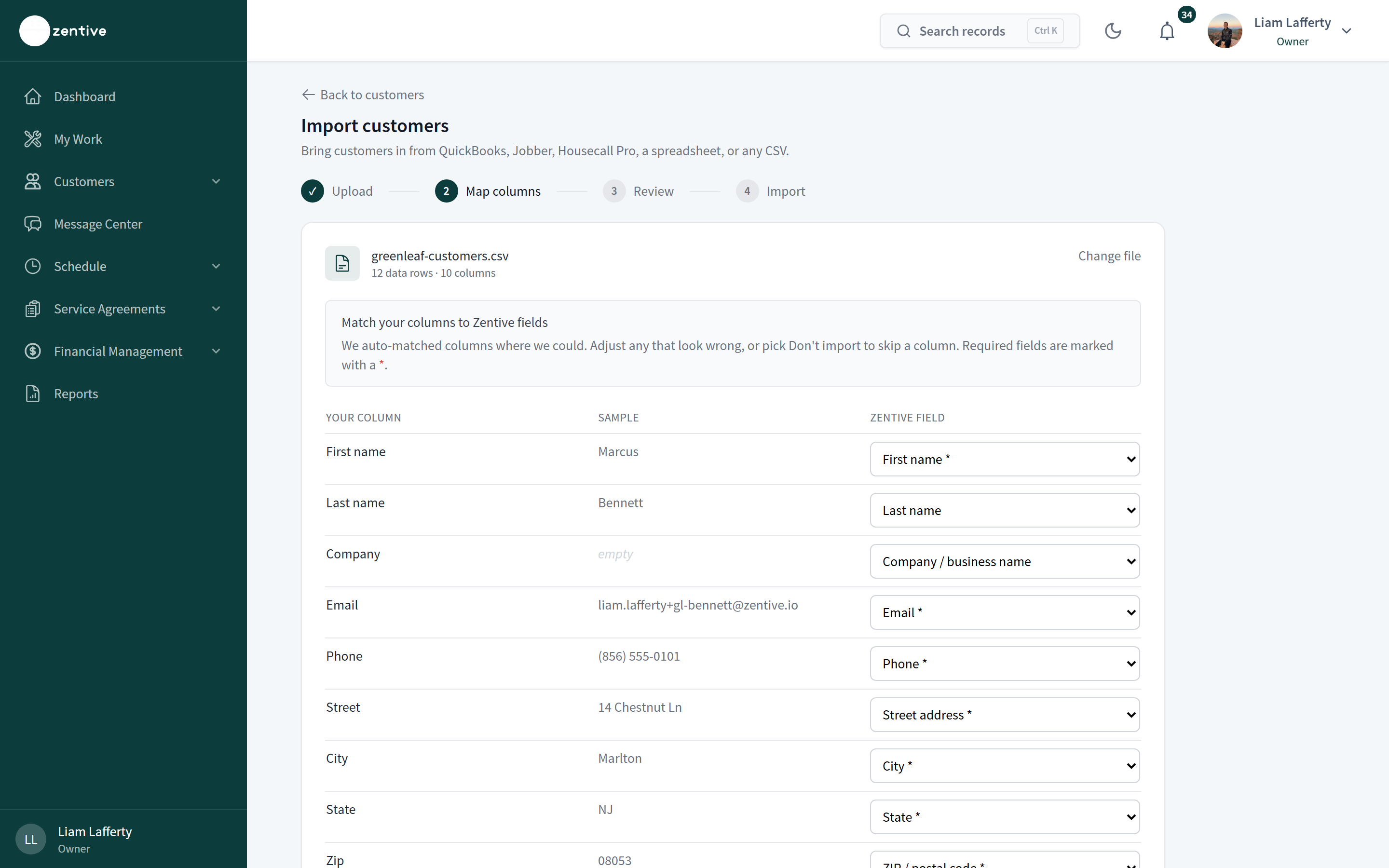Expand the Service Agreements chevron
This screenshot has width=1389, height=868.
coord(216,309)
